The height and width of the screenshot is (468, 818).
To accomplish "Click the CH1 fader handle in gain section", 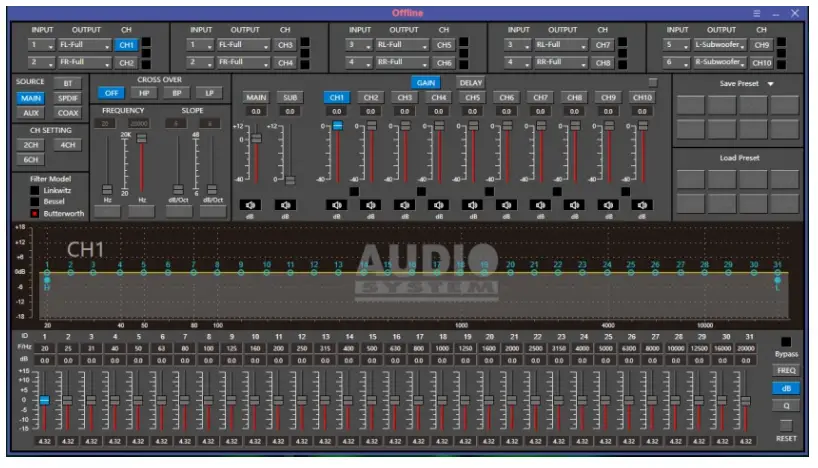I will click(338, 125).
